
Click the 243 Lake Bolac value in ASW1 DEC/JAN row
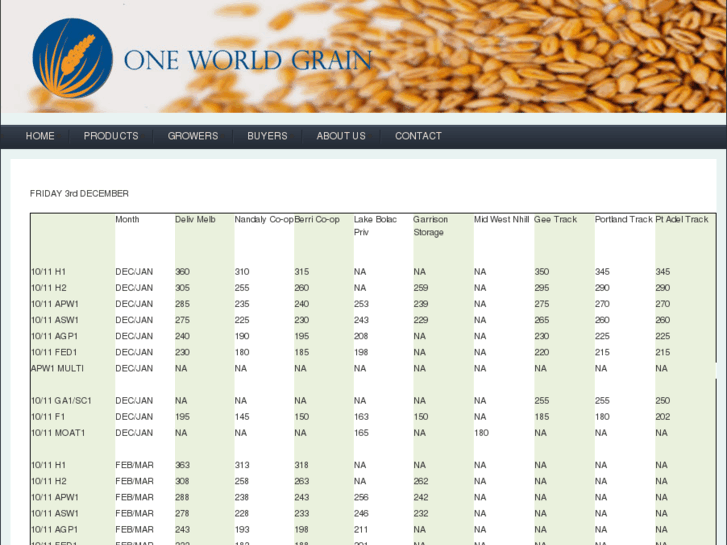361,320
